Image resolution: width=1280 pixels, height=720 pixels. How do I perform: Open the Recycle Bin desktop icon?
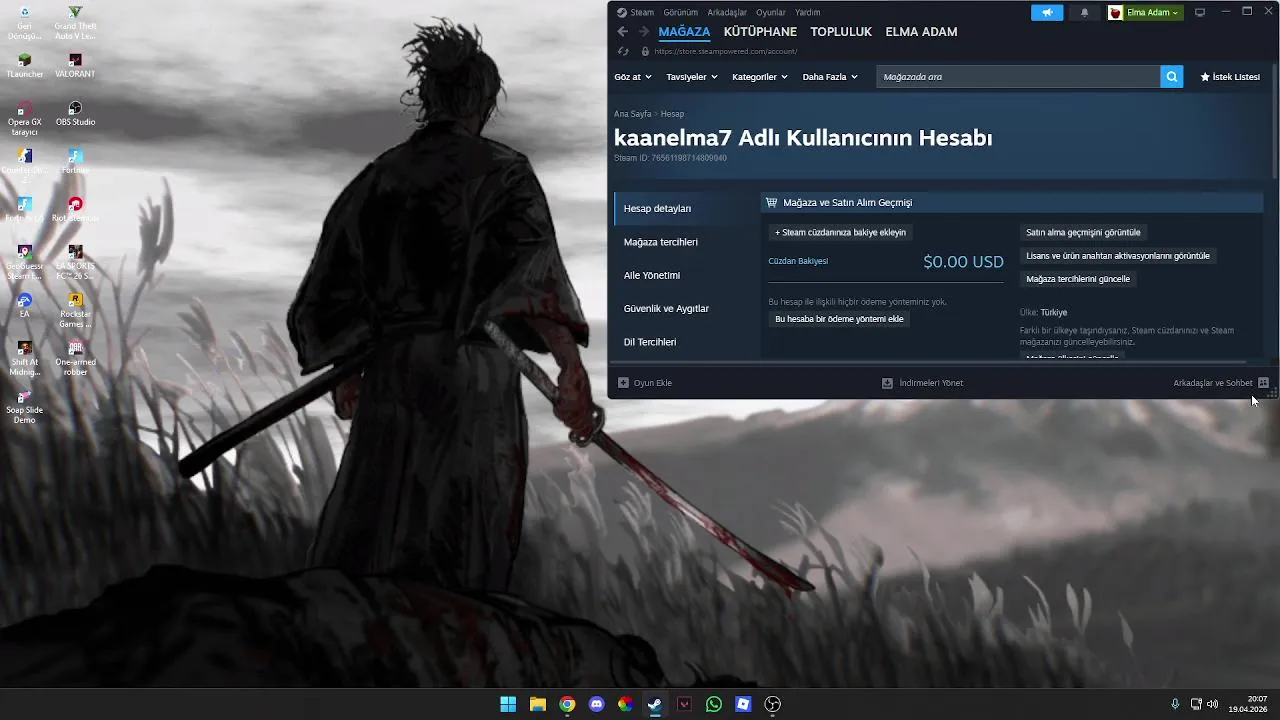click(24, 24)
